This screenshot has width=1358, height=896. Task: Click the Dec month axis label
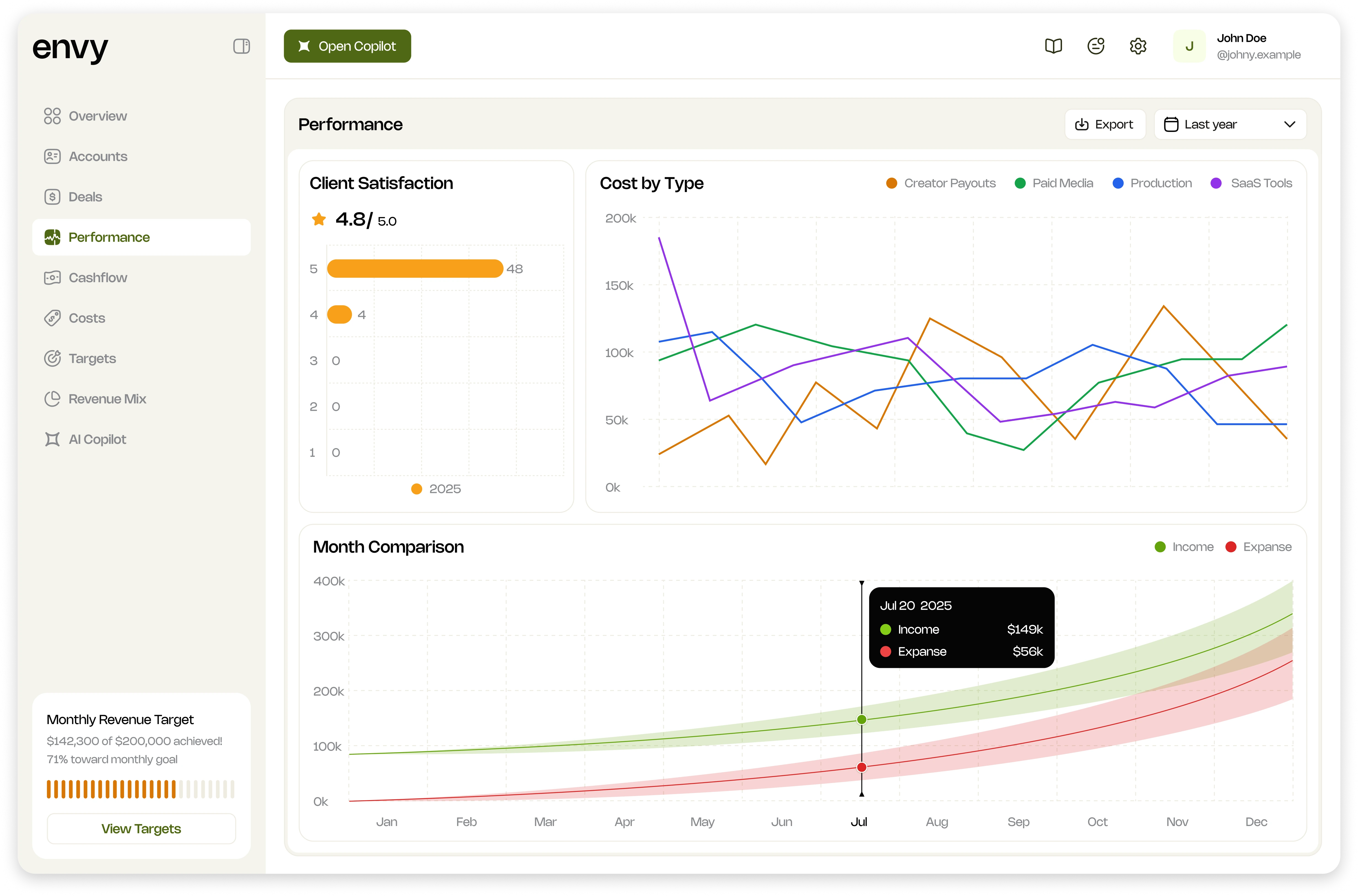[x=1256, y=822]
